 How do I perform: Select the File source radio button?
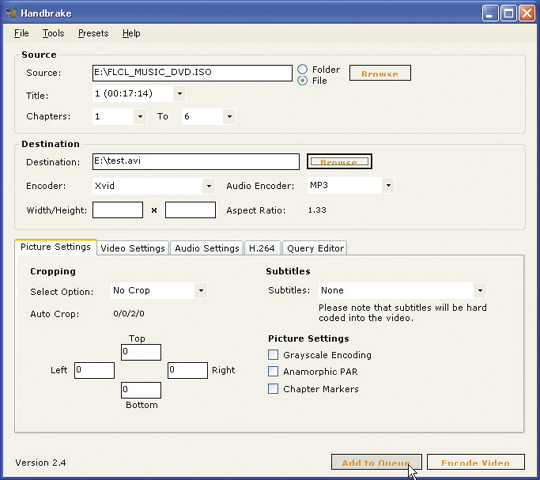pos(302,81)
